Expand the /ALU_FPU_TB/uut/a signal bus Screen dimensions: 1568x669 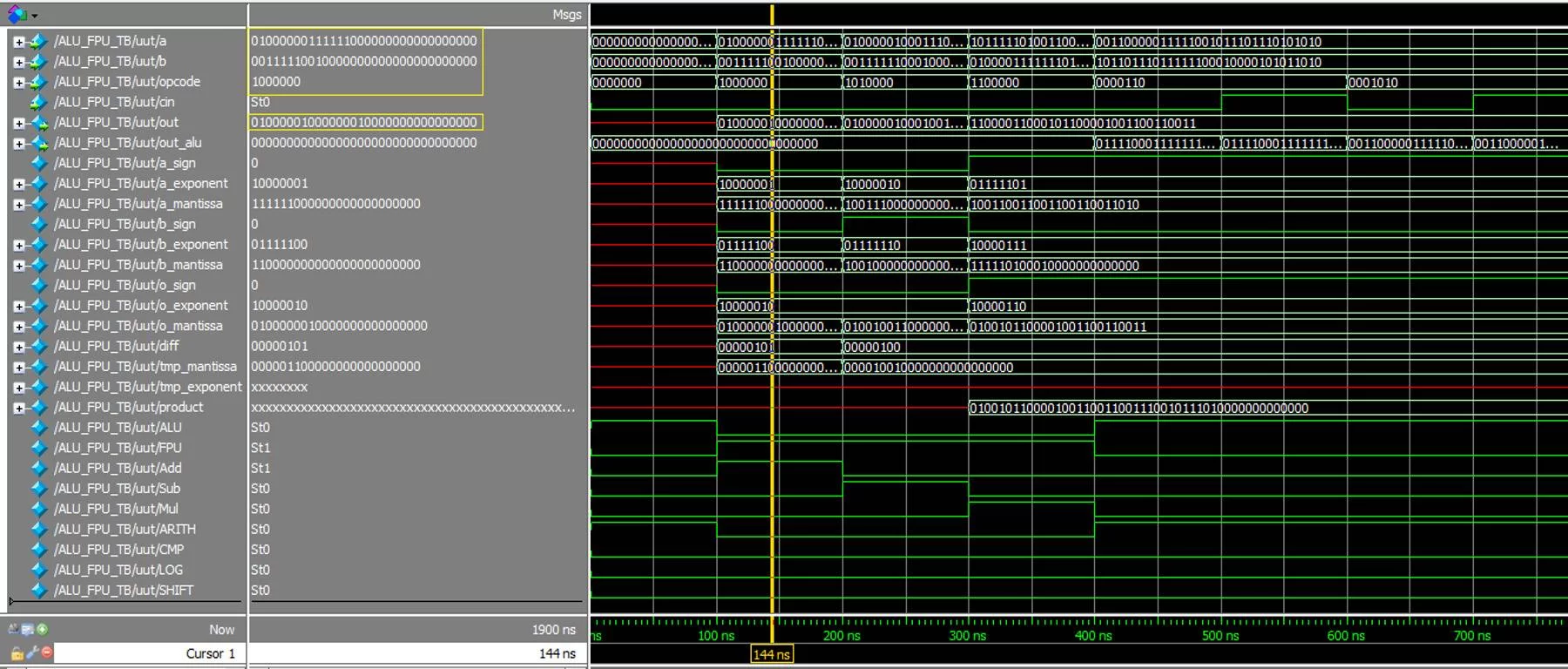pyautogui.click(x=18, y=42)
